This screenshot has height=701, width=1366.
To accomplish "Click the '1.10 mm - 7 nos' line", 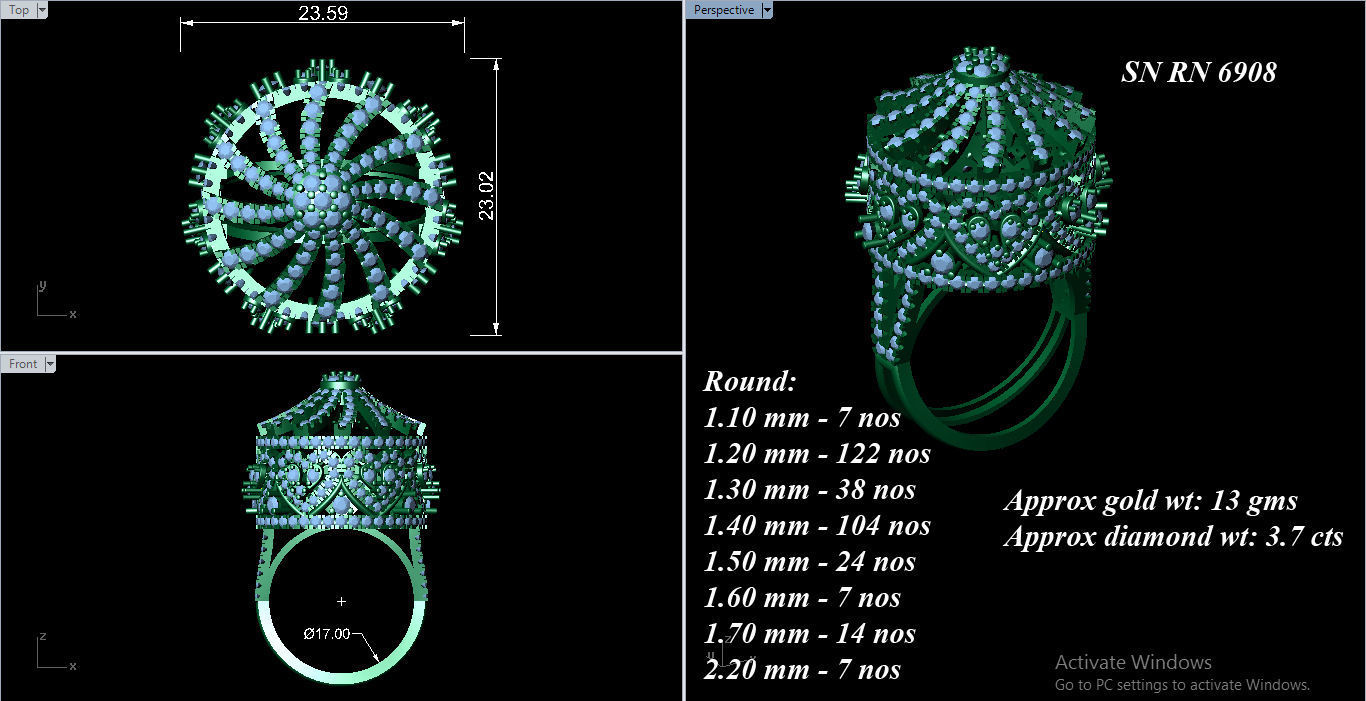I will 802,417.
